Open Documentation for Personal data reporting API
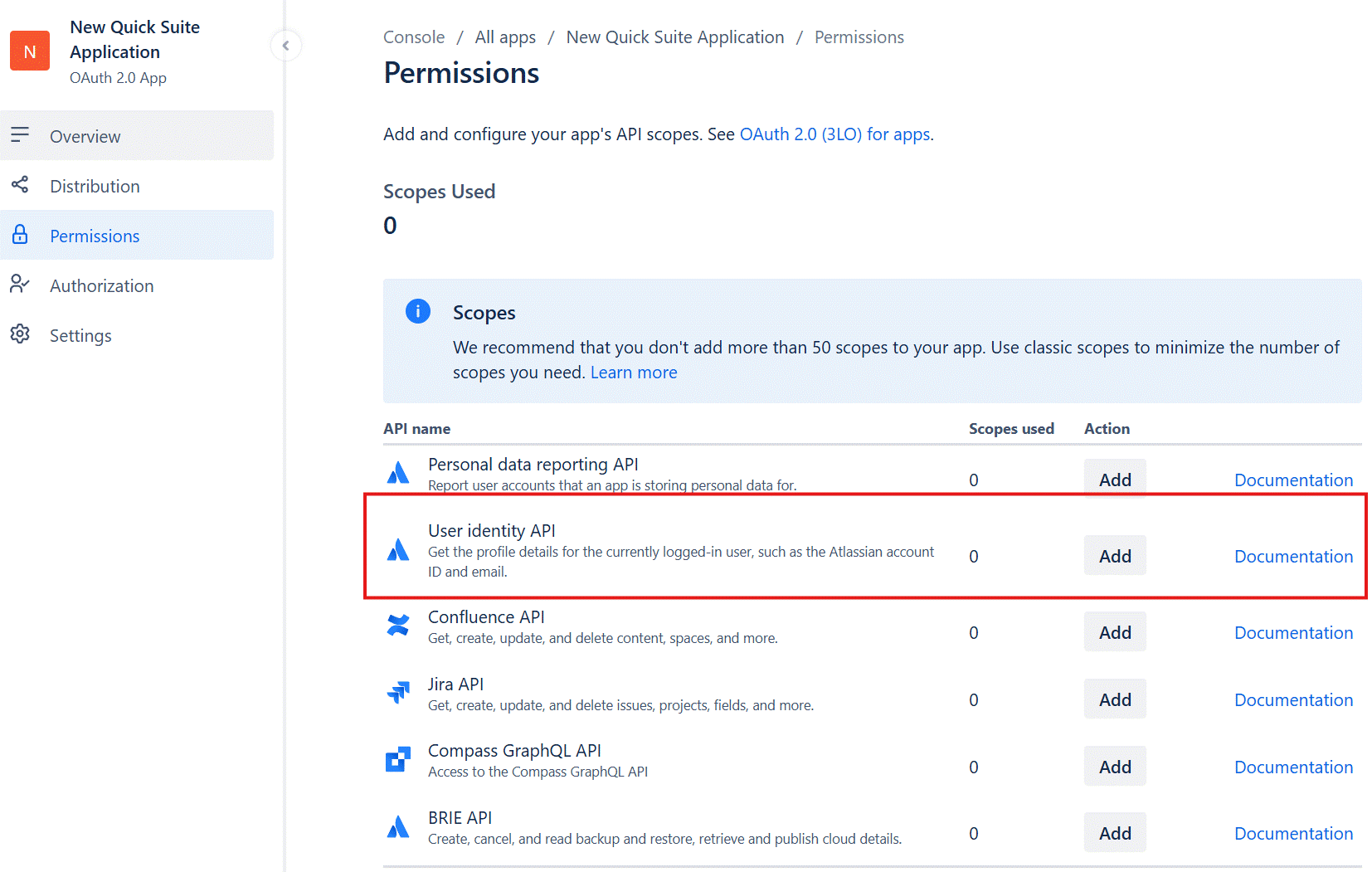This screenshot has width=1372, height=872. pyautogui.click(x=1293, y=480)
